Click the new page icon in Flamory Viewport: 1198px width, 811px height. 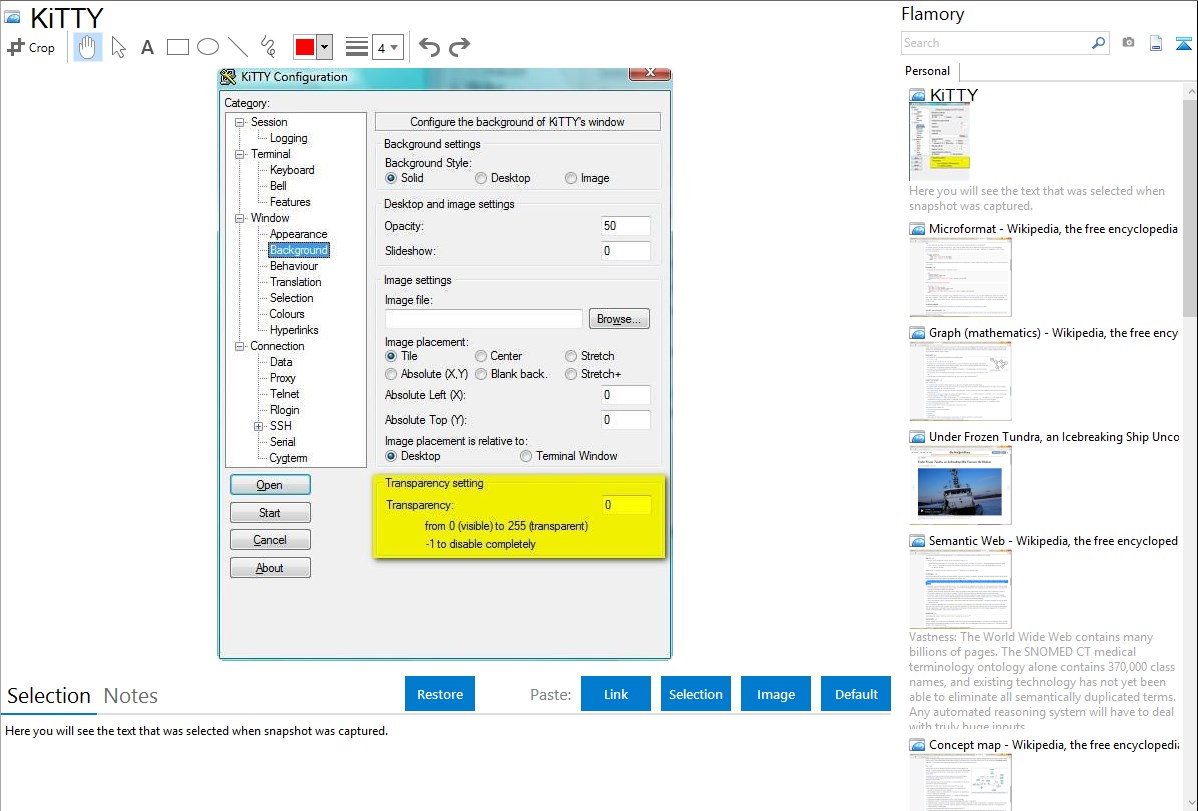coord(1156,43)
